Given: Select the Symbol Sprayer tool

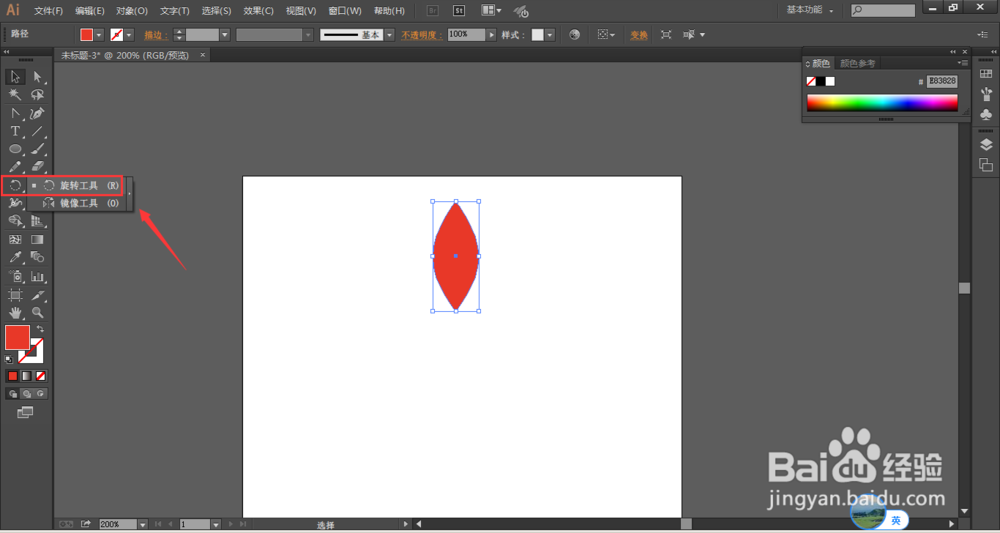Looking at the screenshot, I should pyautogui.click(x=15, y=277).
